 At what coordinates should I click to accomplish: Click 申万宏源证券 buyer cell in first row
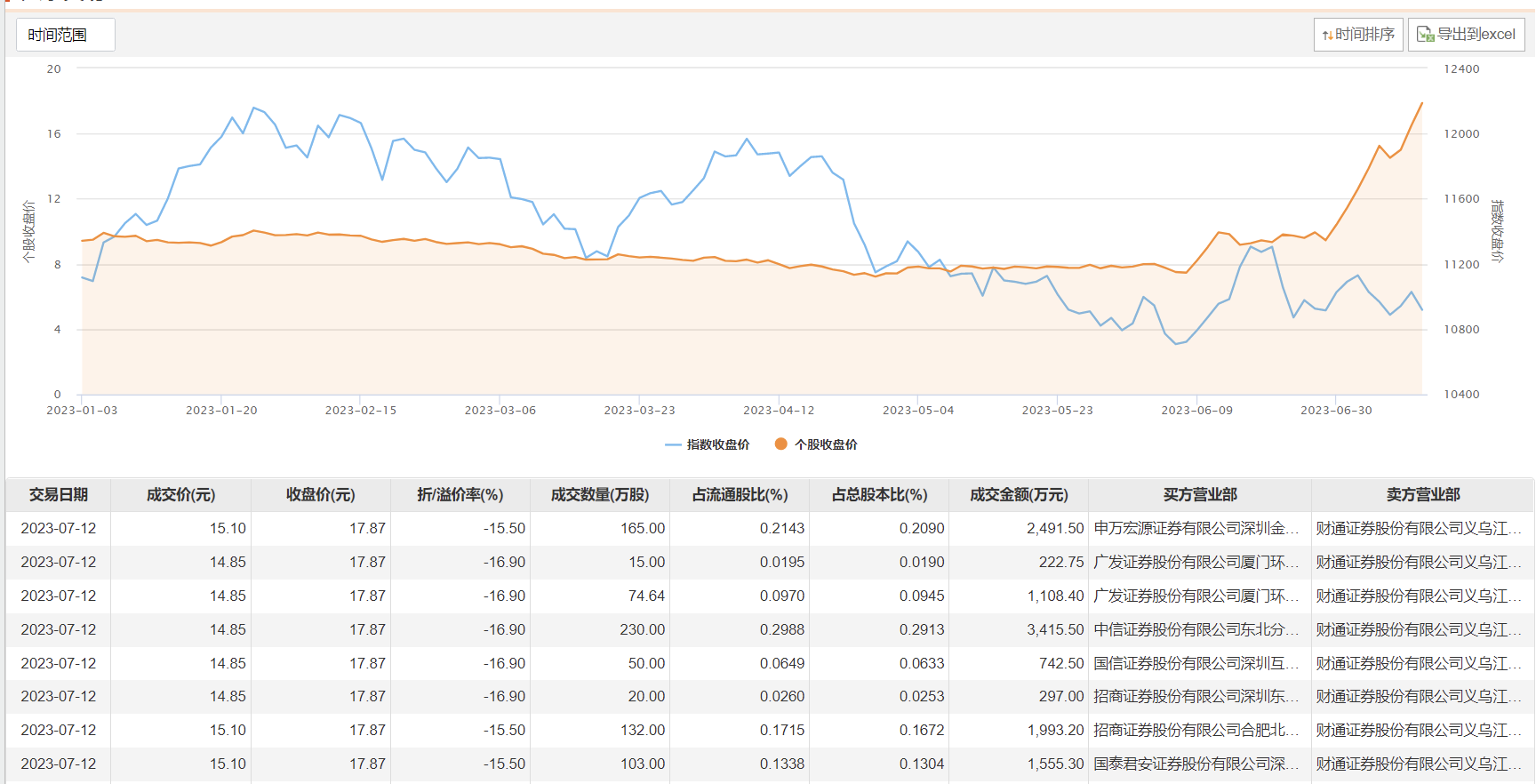[x=1196, y=529]
